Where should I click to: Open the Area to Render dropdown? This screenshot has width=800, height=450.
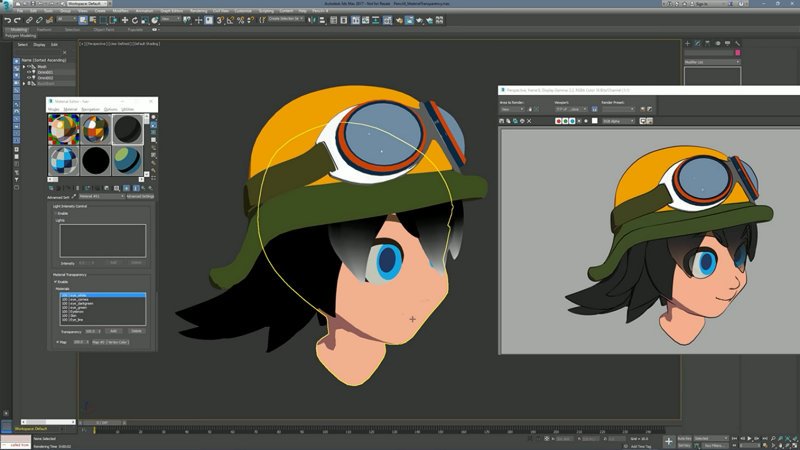pyautogui.click(x=512, y=109)
